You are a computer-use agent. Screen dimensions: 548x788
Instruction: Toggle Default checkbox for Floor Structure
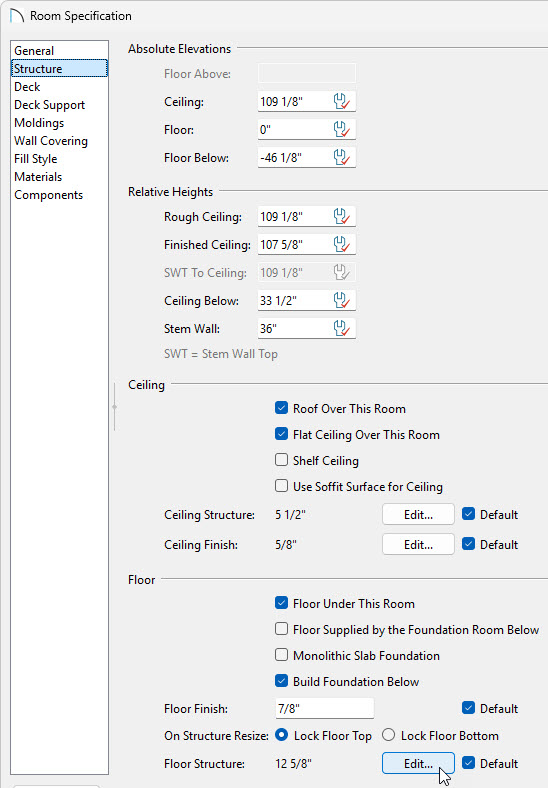[468, 763]
